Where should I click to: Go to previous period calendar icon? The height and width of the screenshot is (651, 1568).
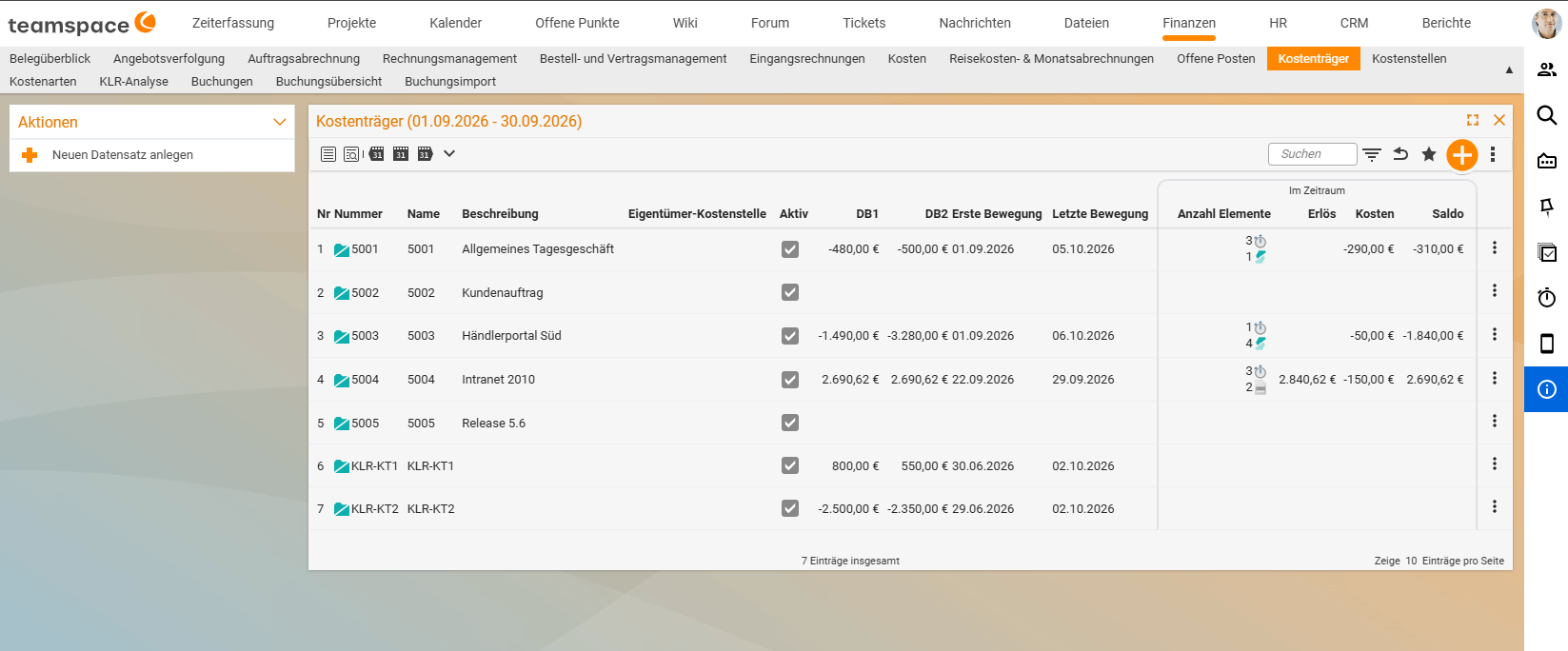pyautogui.click(x=377, y=154)
